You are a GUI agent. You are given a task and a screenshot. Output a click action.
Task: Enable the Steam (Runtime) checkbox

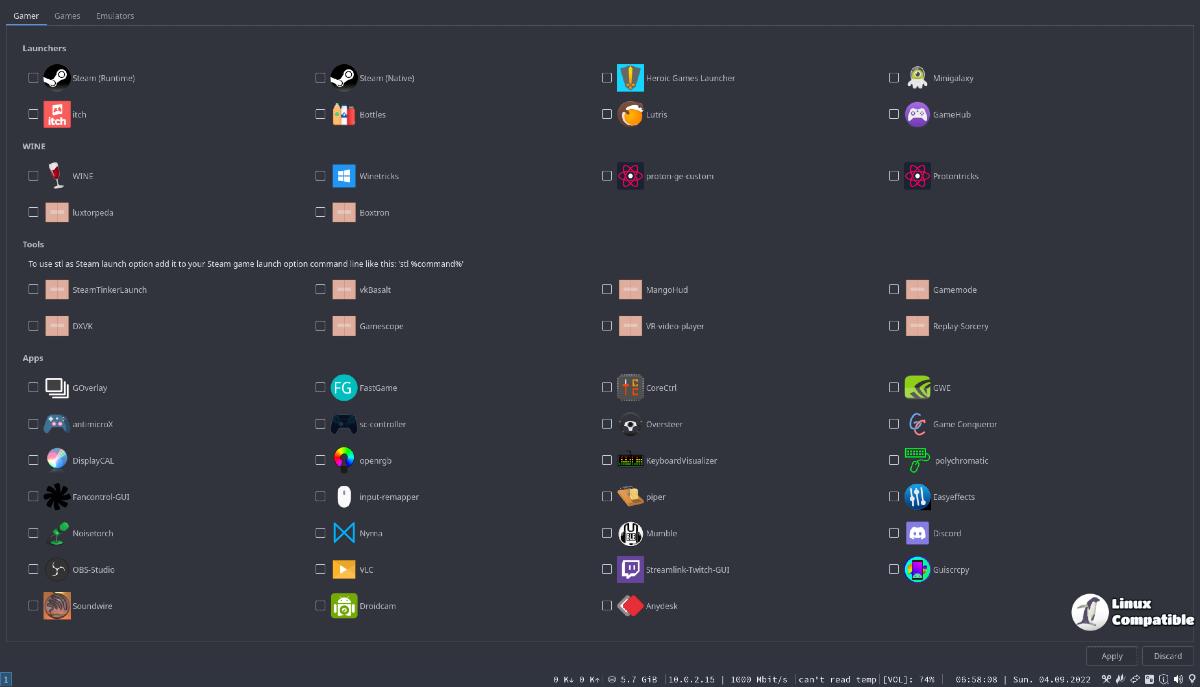click(x=33, y=78)
